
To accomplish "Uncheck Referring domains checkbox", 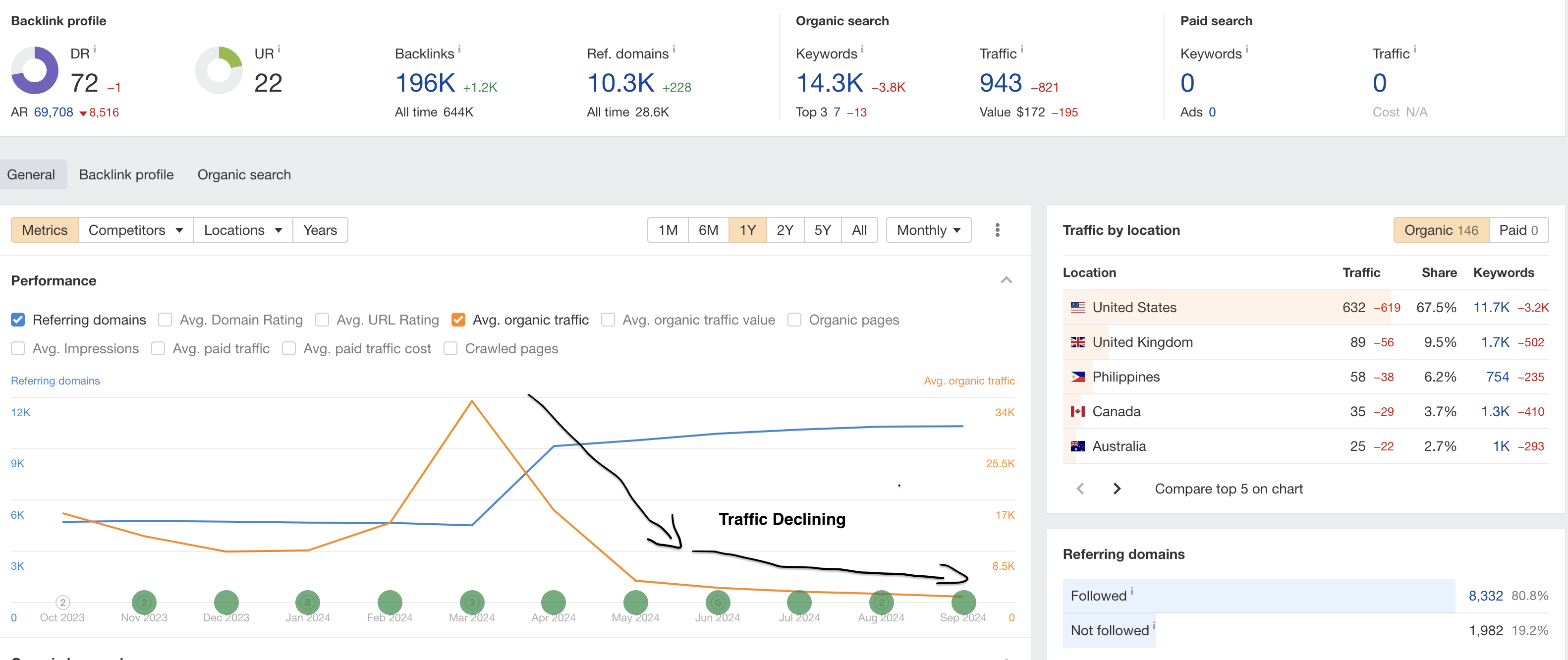I will click(18, 320).
